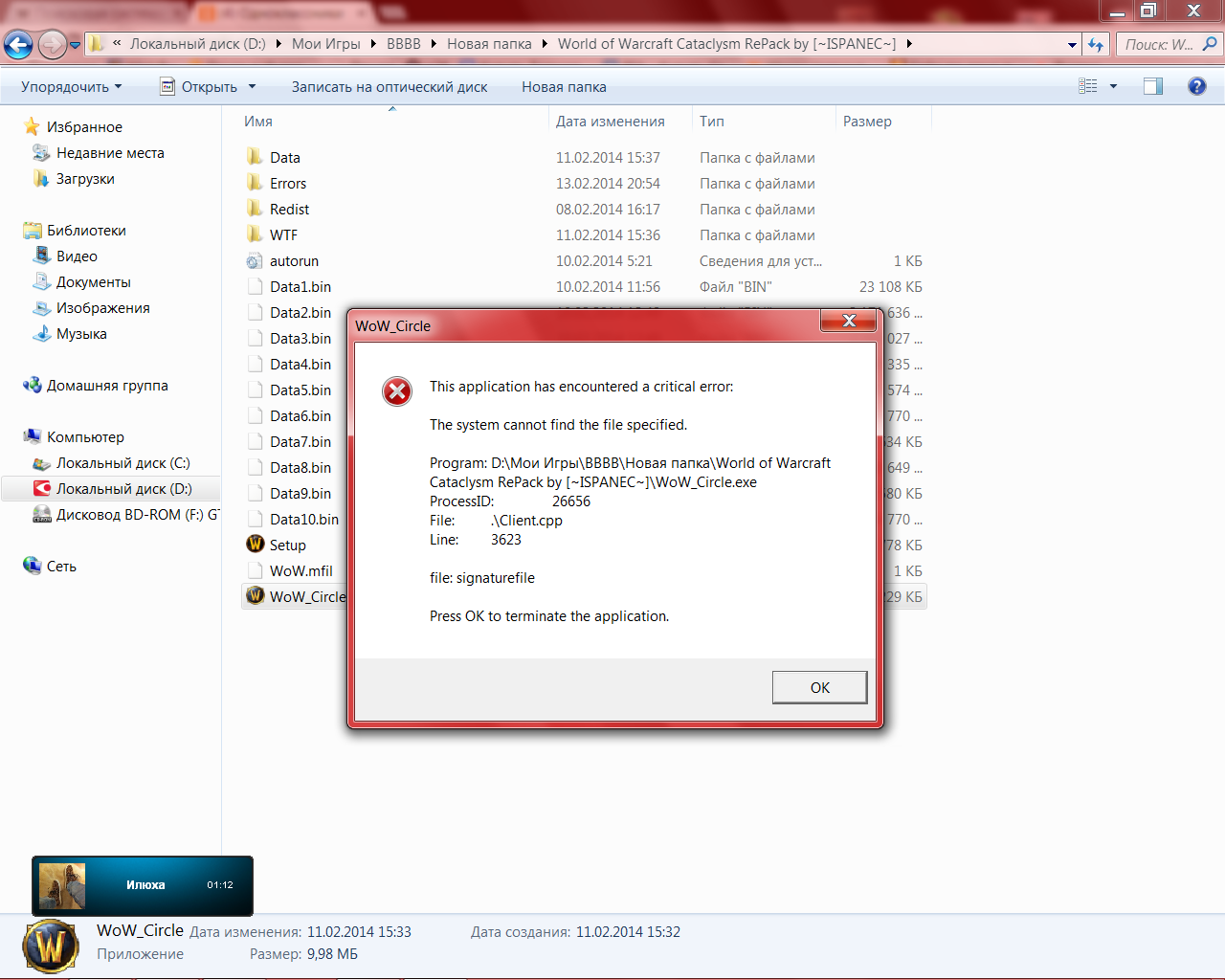Viewport: 1225px width, 980px height.
Task: Expand the dropdown arrow beside Открыть
Action: coord(253,86)
